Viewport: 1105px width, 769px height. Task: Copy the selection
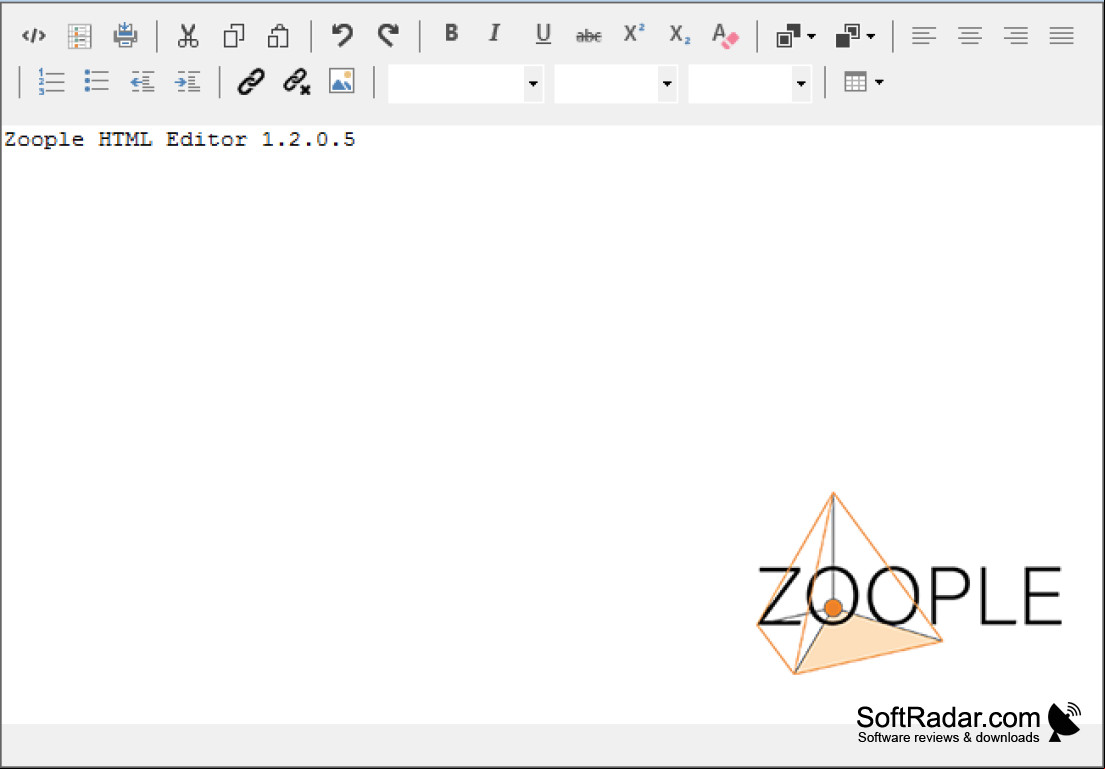click(233, 35)
